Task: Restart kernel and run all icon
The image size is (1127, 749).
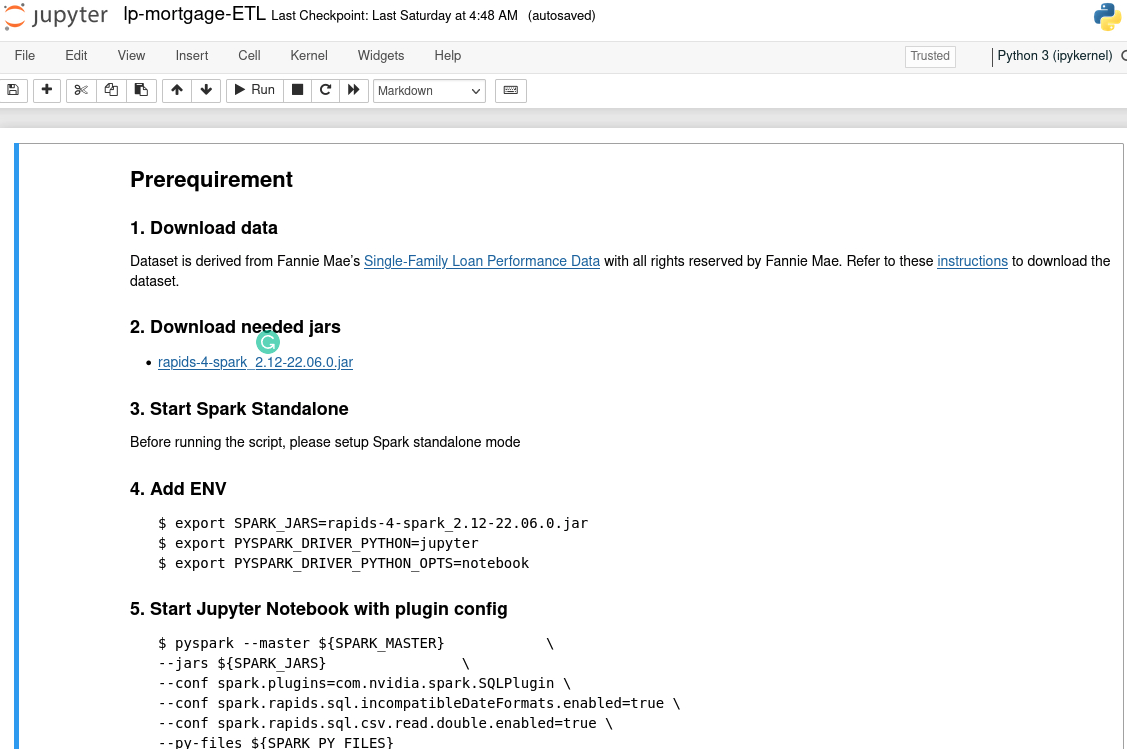Action: pos(353,90)
